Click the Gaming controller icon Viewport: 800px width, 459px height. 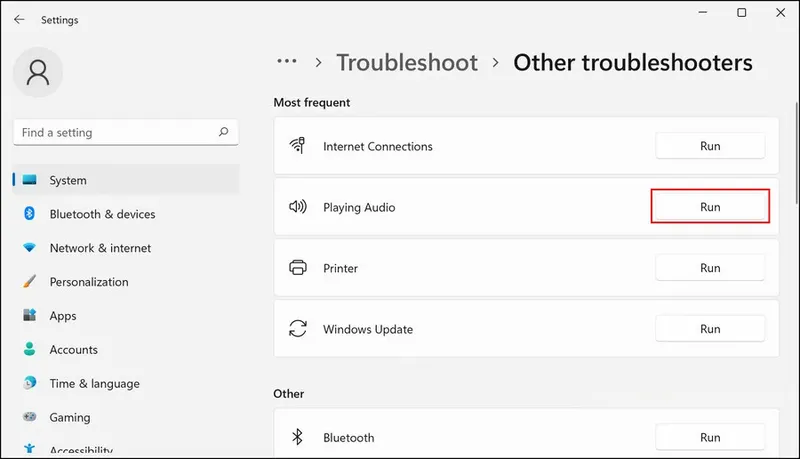tap(30, 417)
